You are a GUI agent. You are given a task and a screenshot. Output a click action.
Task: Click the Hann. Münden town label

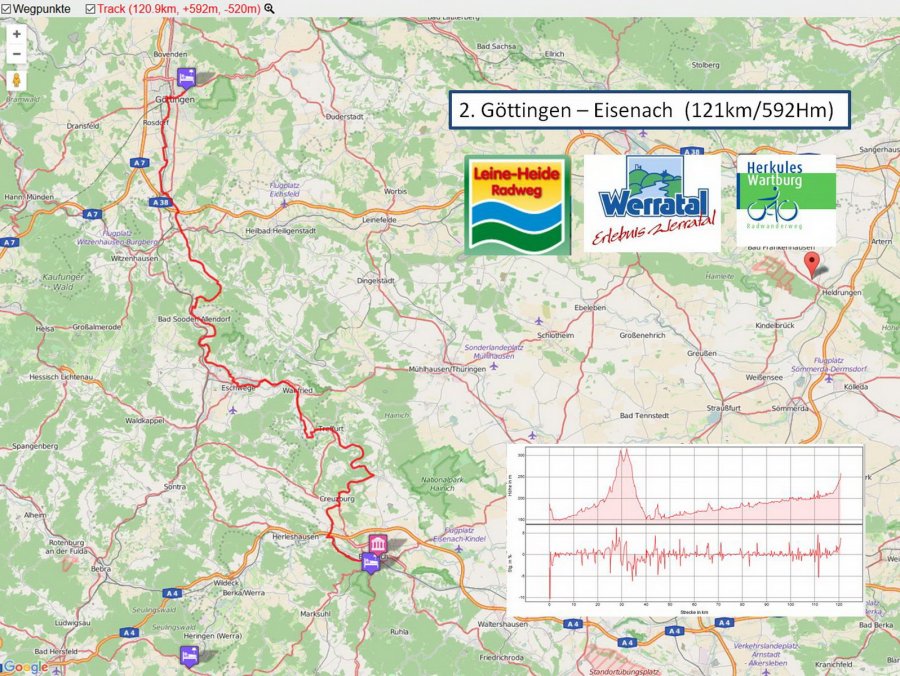[29, 197]
